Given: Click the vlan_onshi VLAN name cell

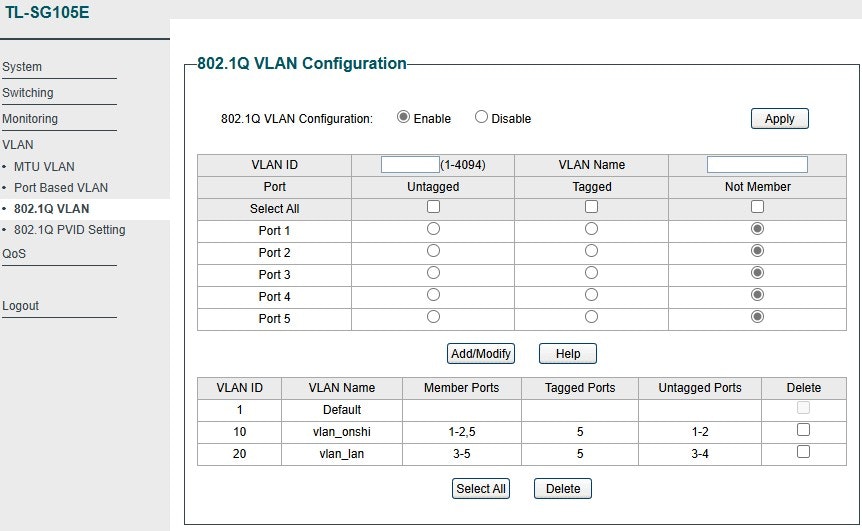Looking at the screenshot, I should (342, 432).
